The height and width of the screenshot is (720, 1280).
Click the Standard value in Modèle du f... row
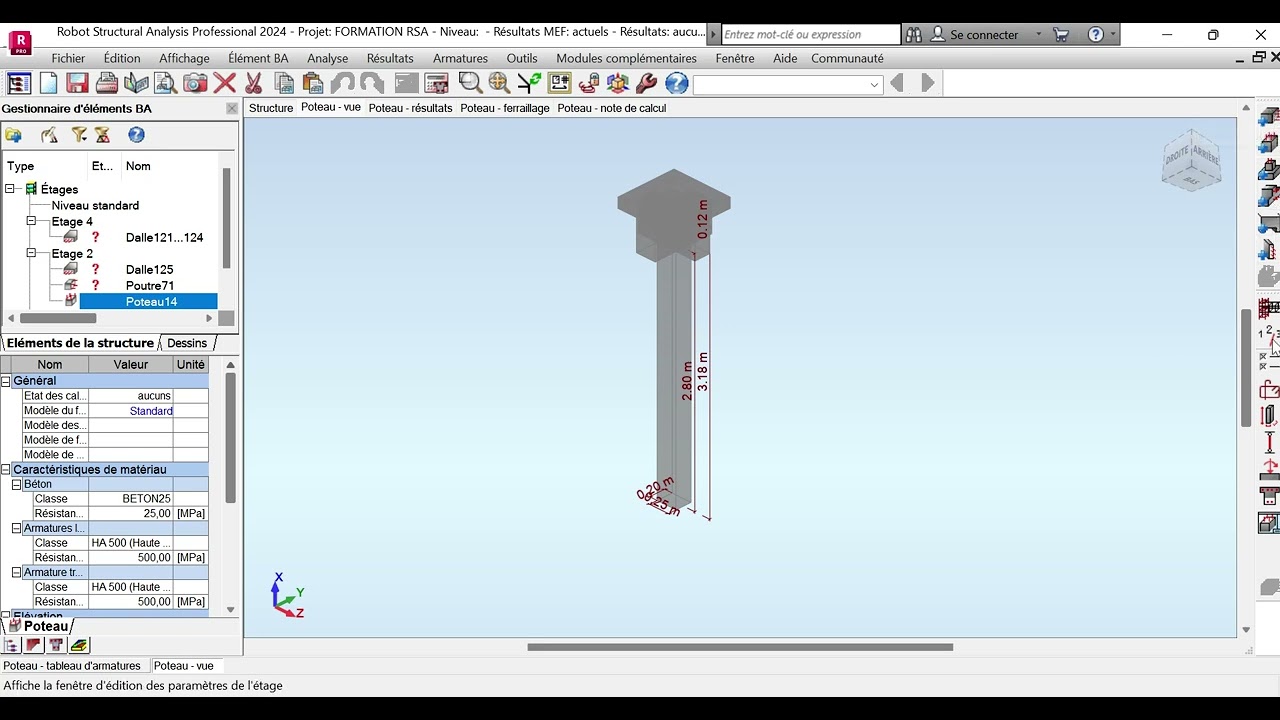tap(131, 411)
